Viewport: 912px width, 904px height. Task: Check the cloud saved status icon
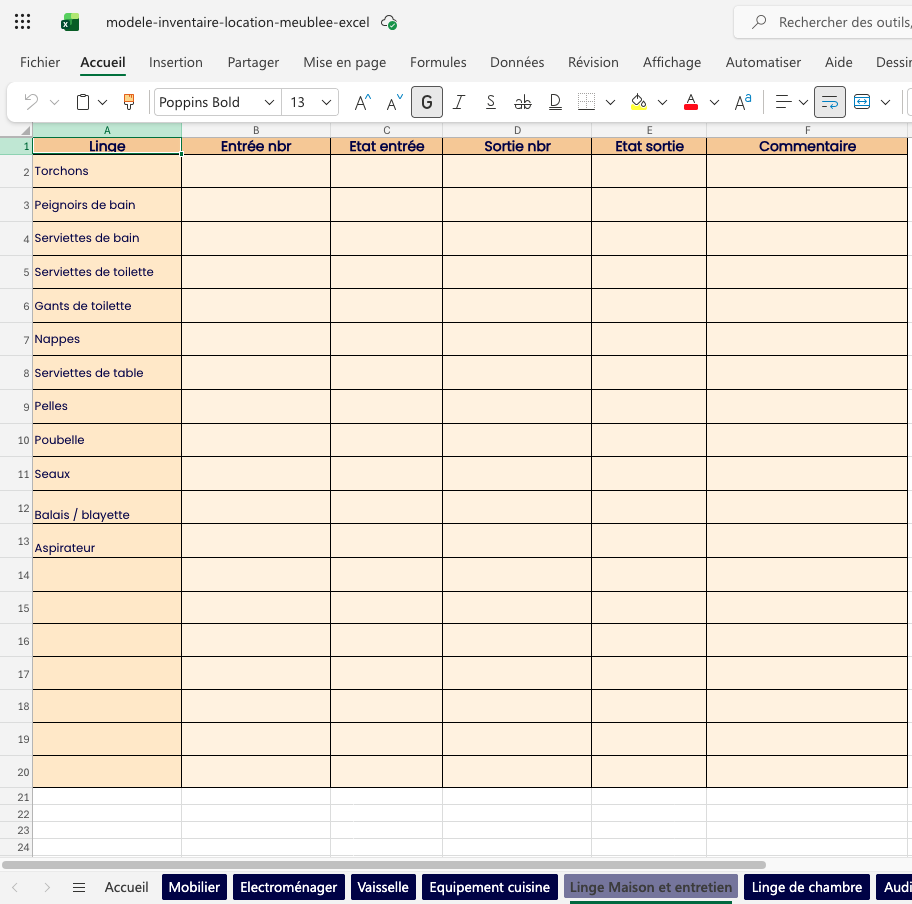coord(389,22)
